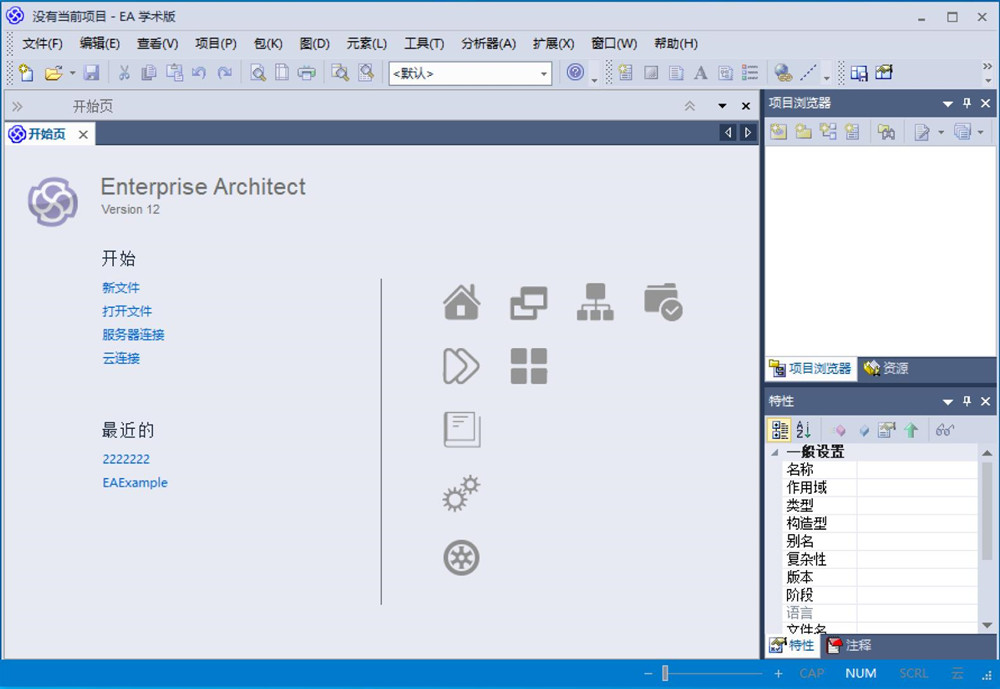Click the letter A text element icon
The height and width of the screenshot is (689, 1000).
700,73
